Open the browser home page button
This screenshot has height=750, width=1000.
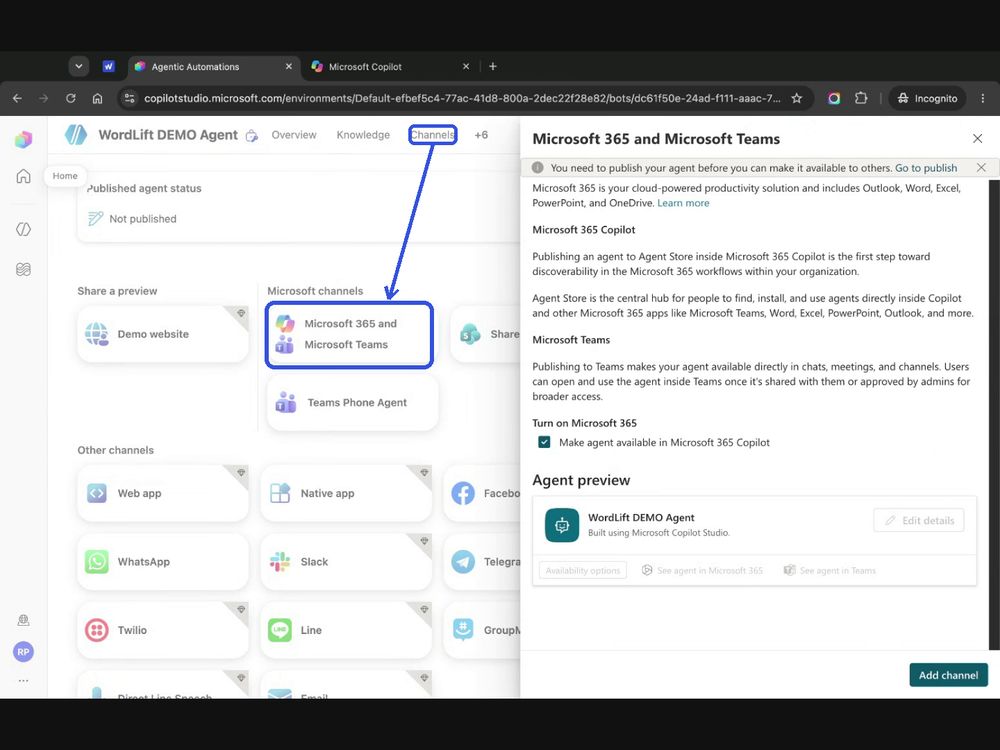[x=97, y=98]
